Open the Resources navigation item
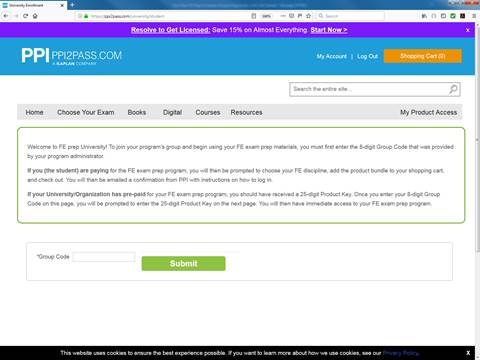 (x=246, y=112)
